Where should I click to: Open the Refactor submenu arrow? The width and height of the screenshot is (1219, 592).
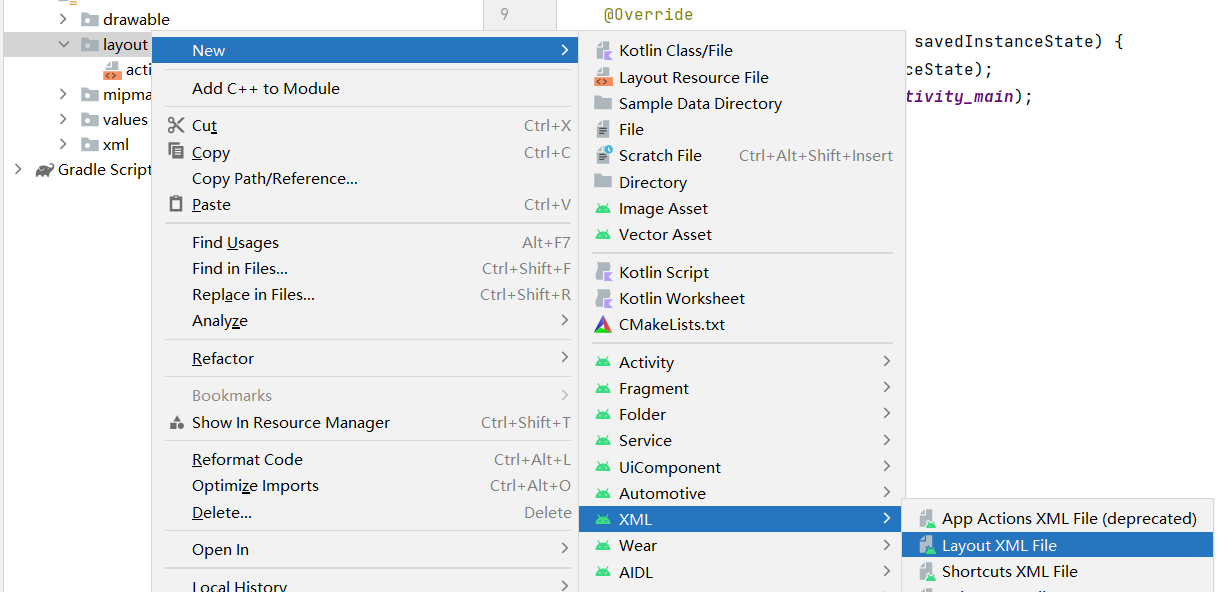point(565,358)
